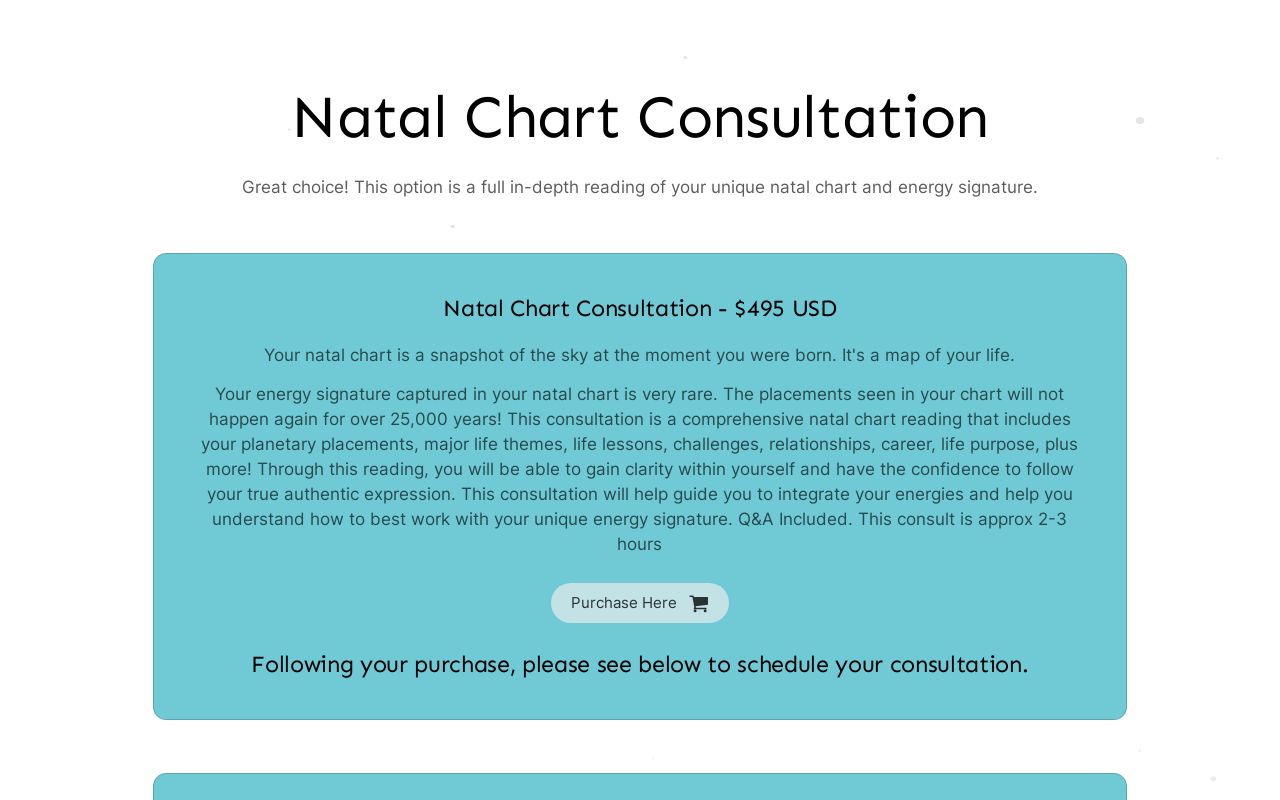Click the scheduling instructions text

tap(640, 665)
